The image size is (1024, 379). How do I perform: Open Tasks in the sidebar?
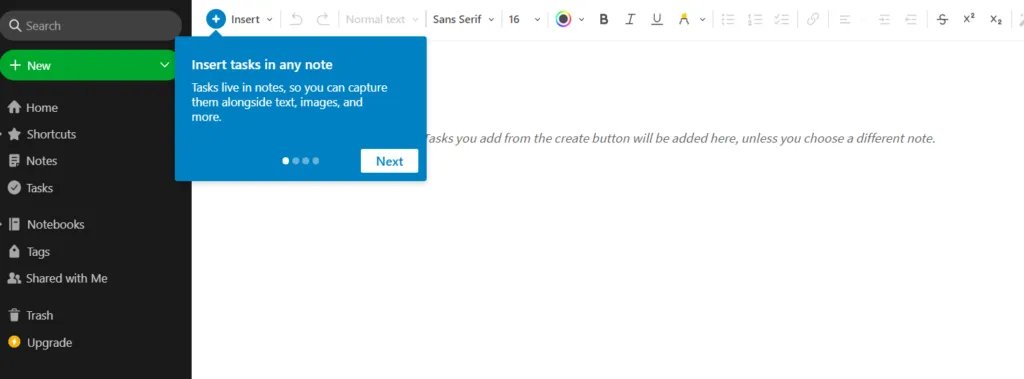tap(39, 188)
